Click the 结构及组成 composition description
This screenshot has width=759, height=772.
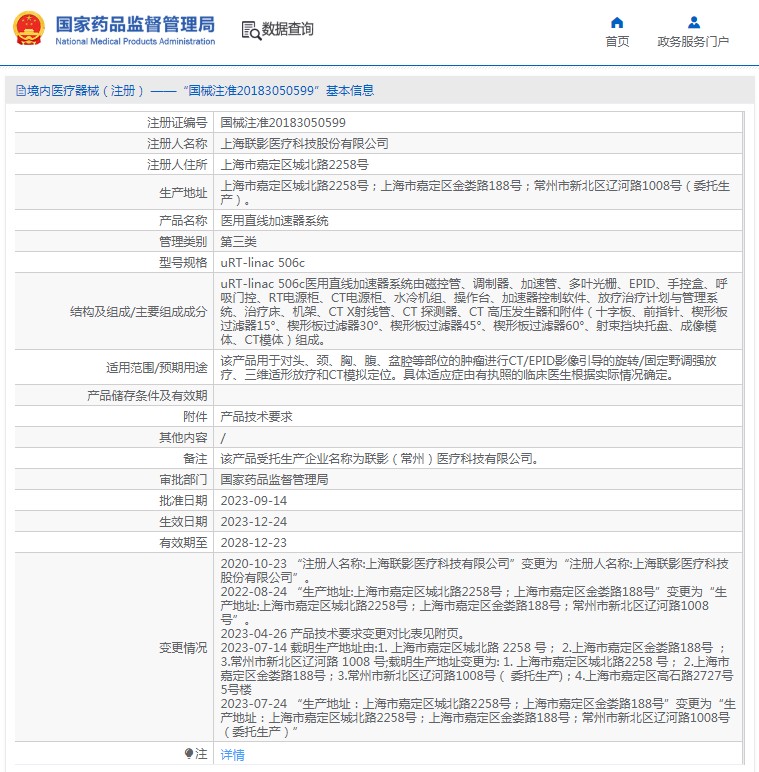474,312
